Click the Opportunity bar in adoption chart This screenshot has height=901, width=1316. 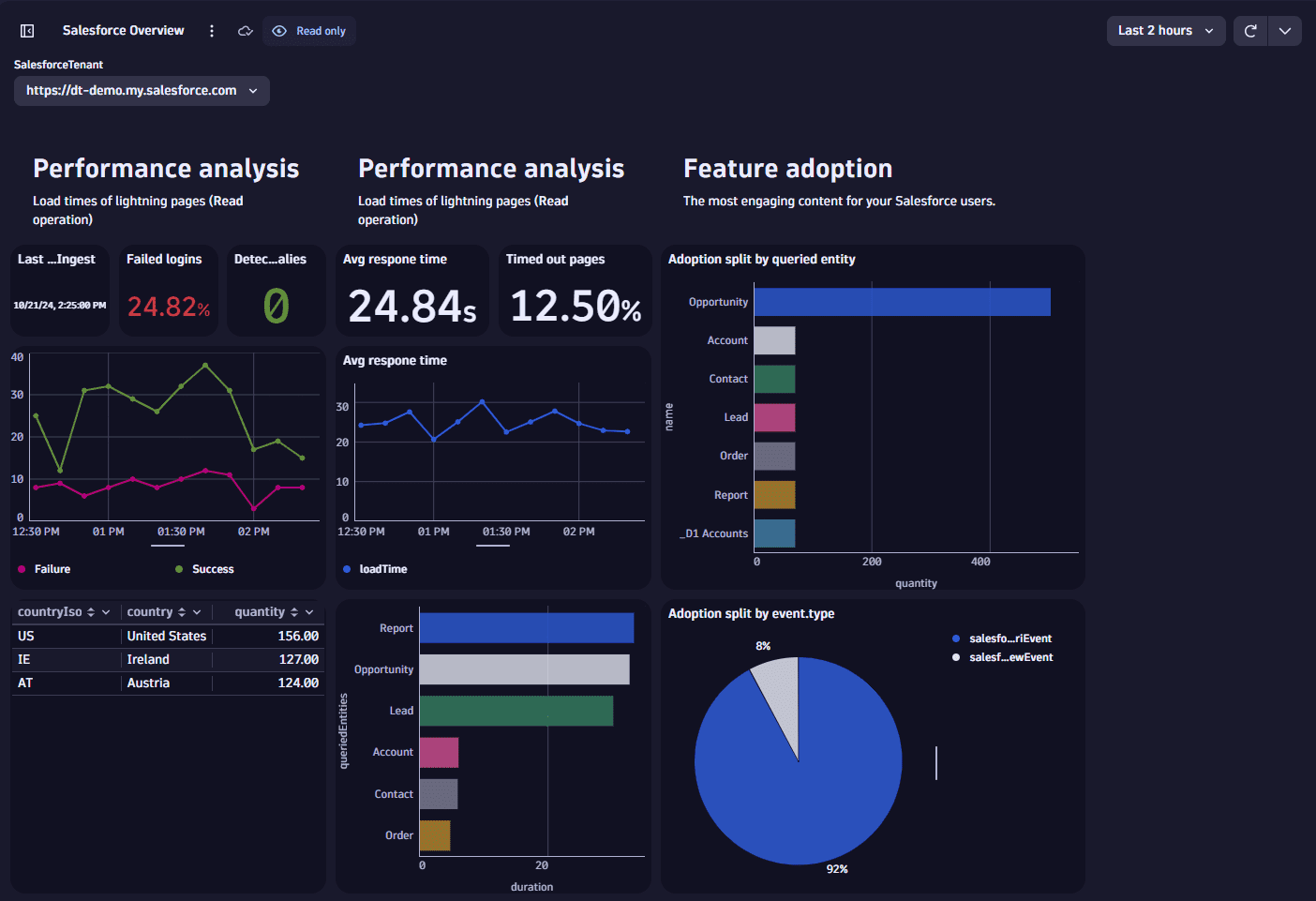tap(903, 302)
